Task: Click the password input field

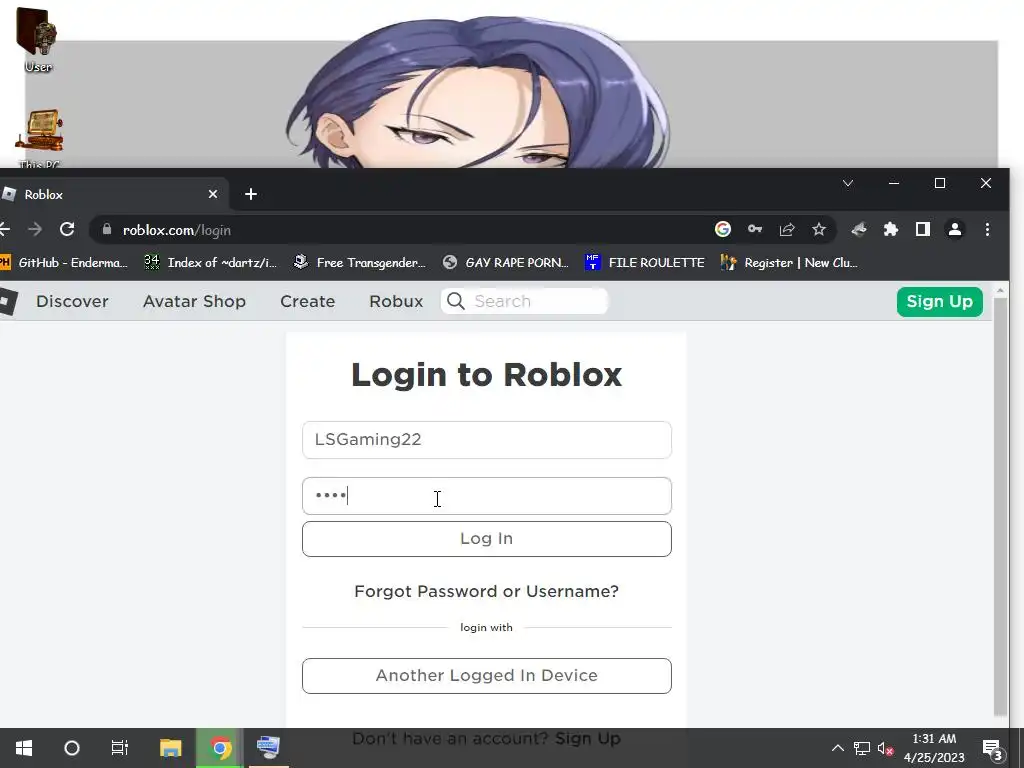Action: (487, 496)
